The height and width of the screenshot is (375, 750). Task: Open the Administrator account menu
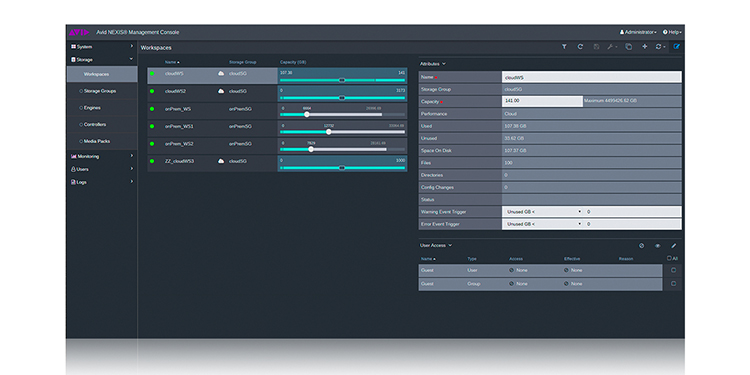click(638, 32)
